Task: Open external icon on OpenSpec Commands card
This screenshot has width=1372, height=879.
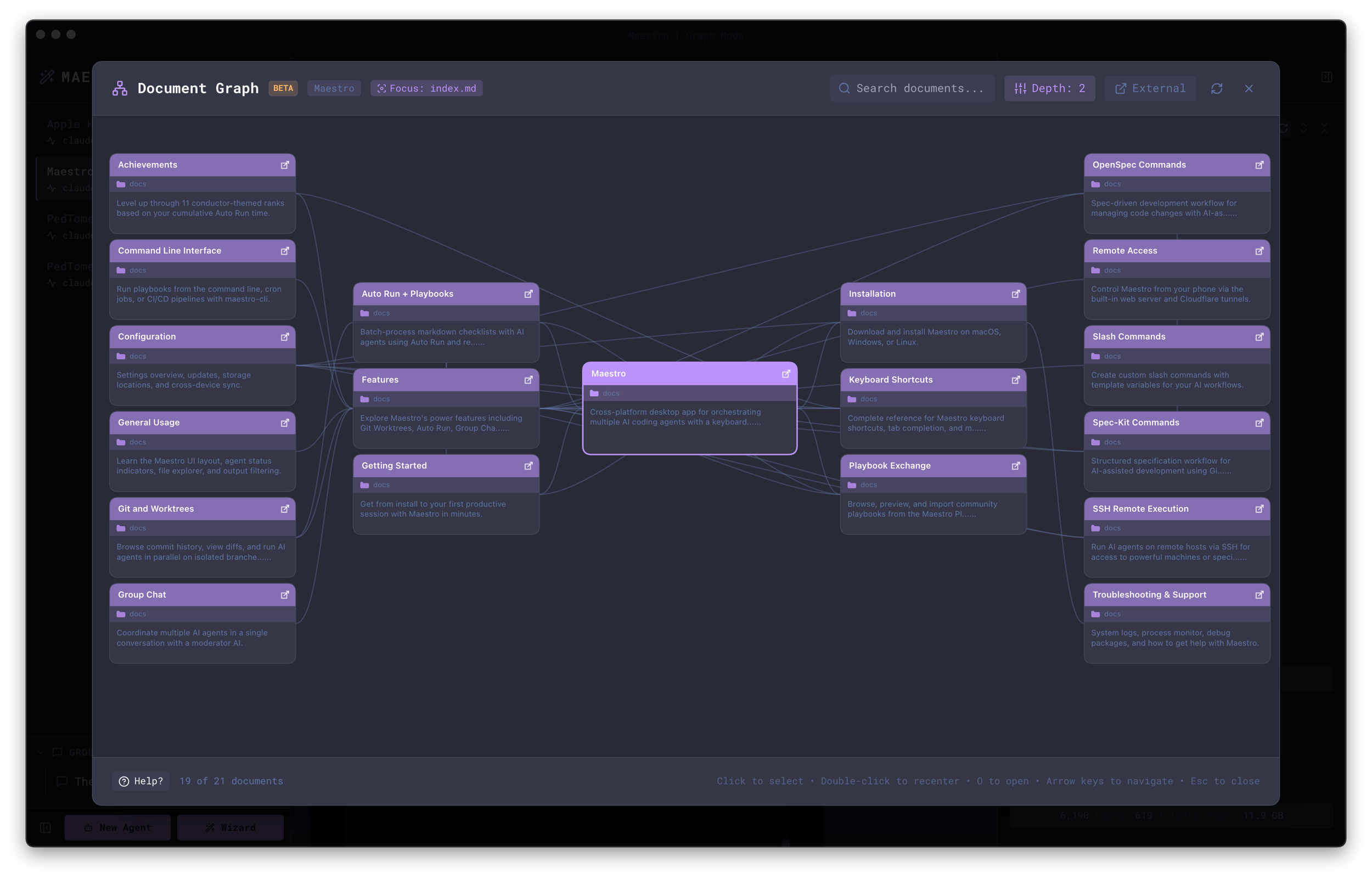Action: 1259,165
